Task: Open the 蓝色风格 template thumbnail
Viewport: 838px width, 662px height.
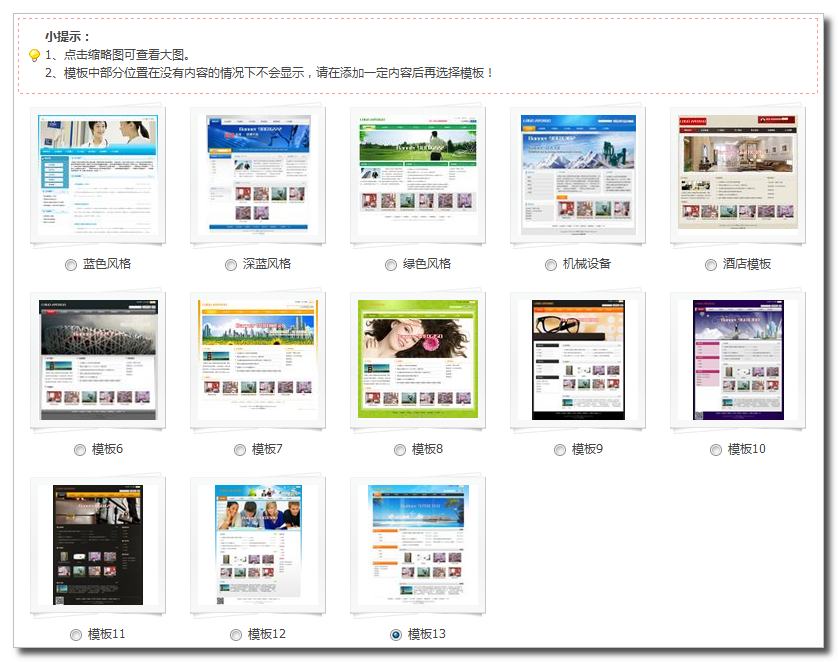Action: point(98,175)
